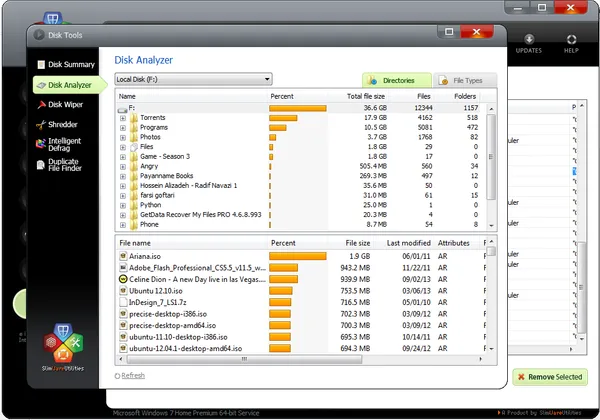The height and width of the screenshot is (420, 600).
Task: Sort by Total file size column
Action: pos(366,96)
